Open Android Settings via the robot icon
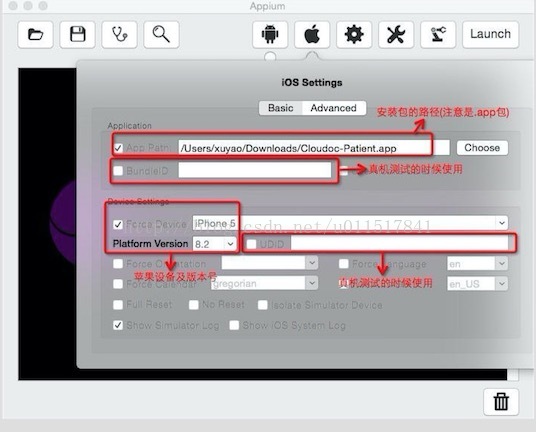Viewport: 536px width, 432px height. tap(270, 34)
